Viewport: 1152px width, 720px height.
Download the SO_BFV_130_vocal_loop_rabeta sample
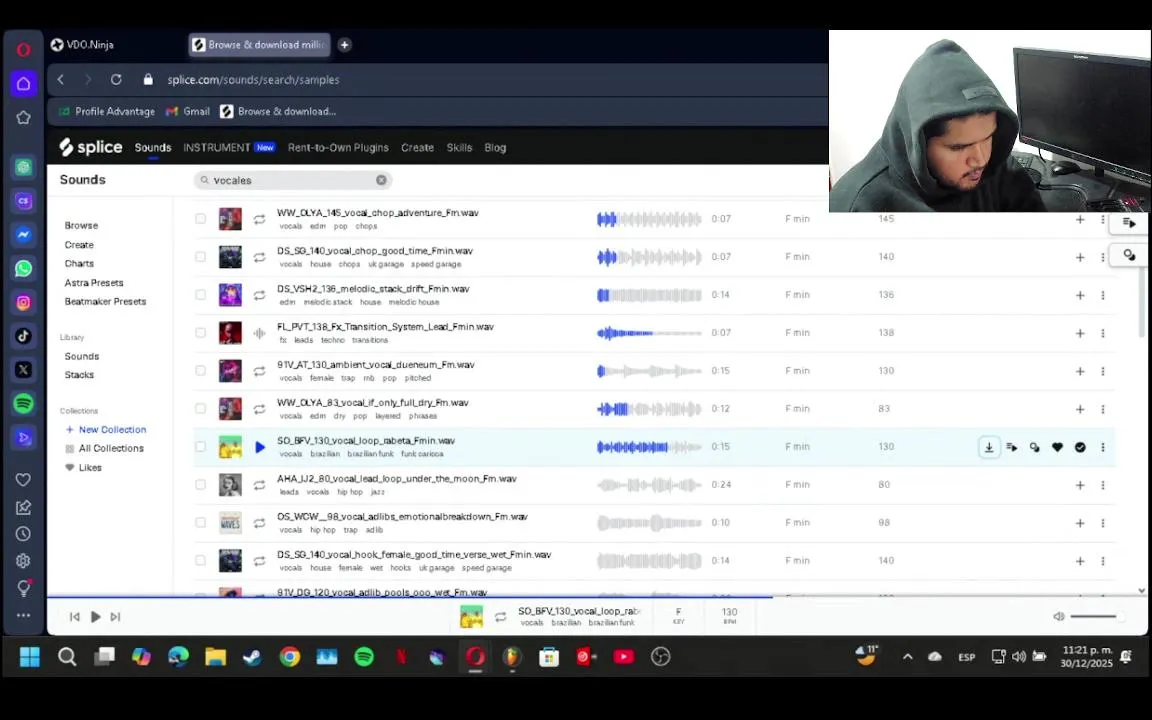[989, 447]
